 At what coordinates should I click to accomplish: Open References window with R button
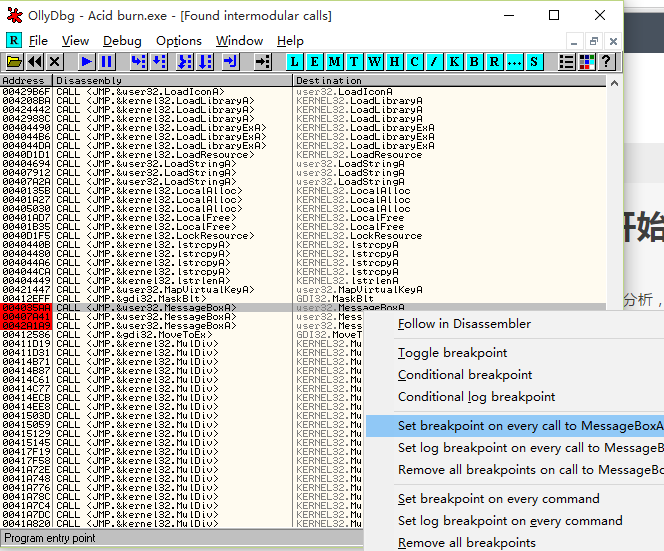pos(494,62)
